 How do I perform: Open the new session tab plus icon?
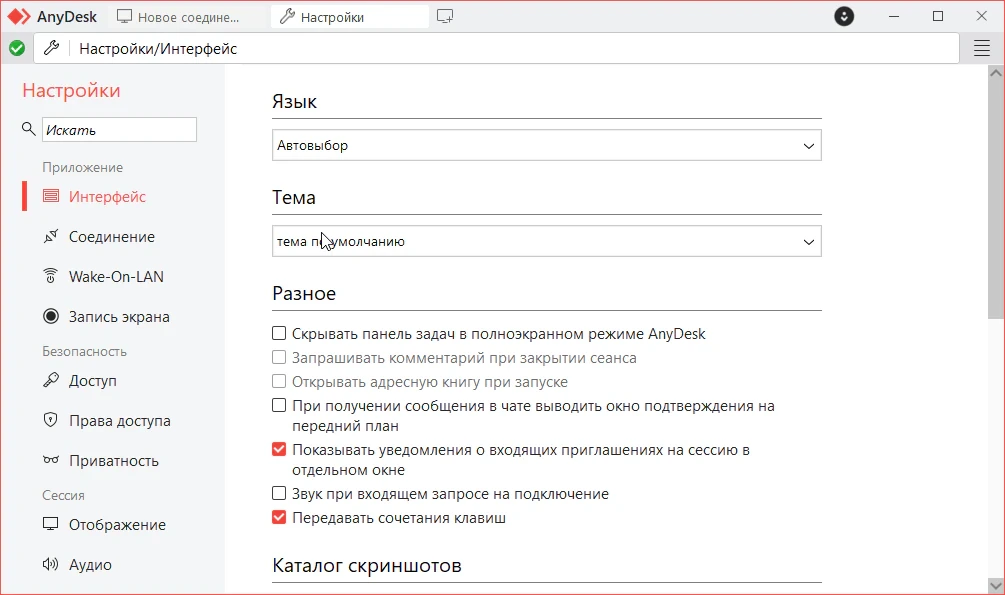coord(445,17)
